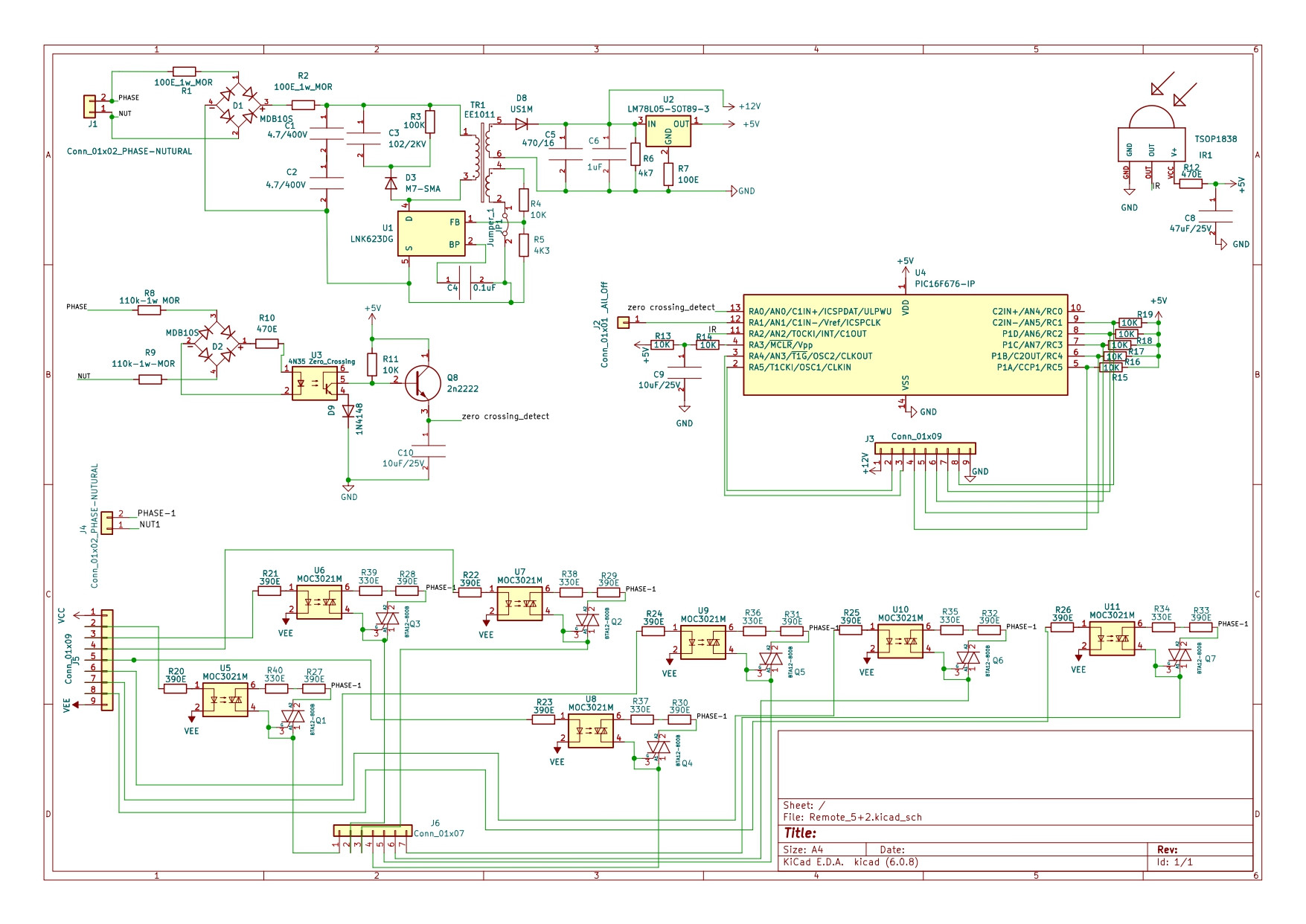The width and height of the screenshot is (1306, 924).
Task: Select connector J5 nine-pin symbol
Action: [x=107, y=661]
